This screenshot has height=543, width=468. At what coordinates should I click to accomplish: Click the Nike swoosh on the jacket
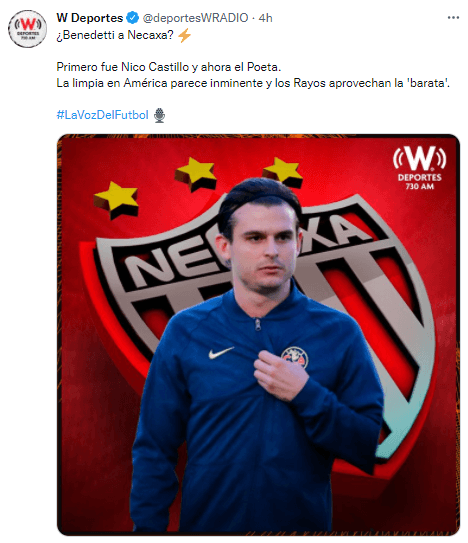pos(221,353)
